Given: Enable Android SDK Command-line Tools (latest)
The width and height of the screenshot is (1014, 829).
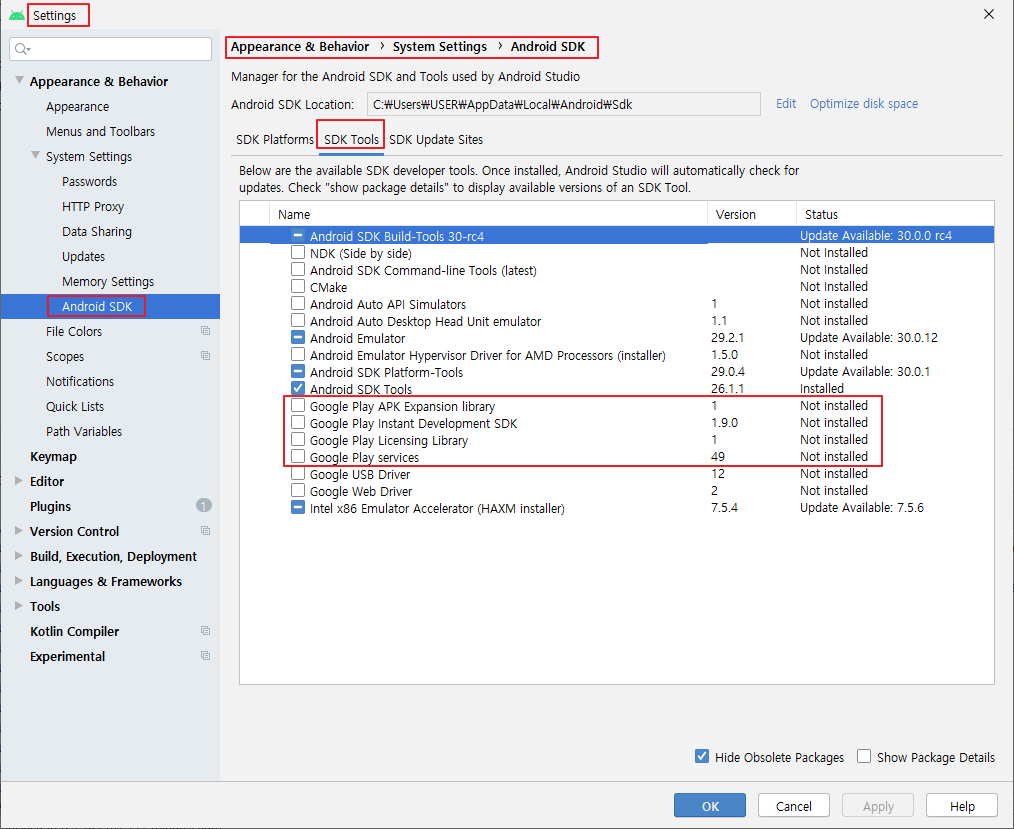Looking at the screenshot, I should pyautogui.click(x=297, y=269).
